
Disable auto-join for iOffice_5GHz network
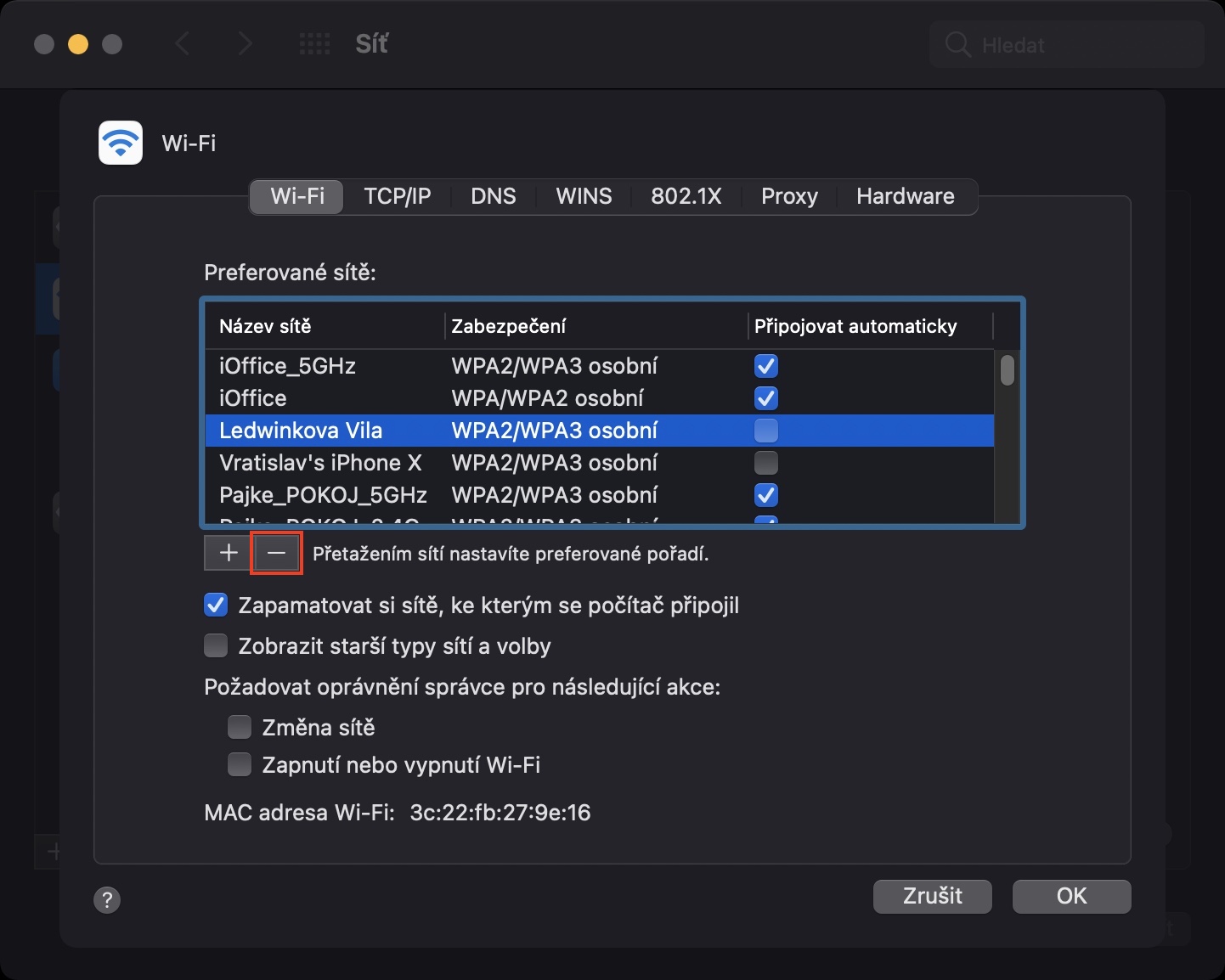click(x=765, y=366)
